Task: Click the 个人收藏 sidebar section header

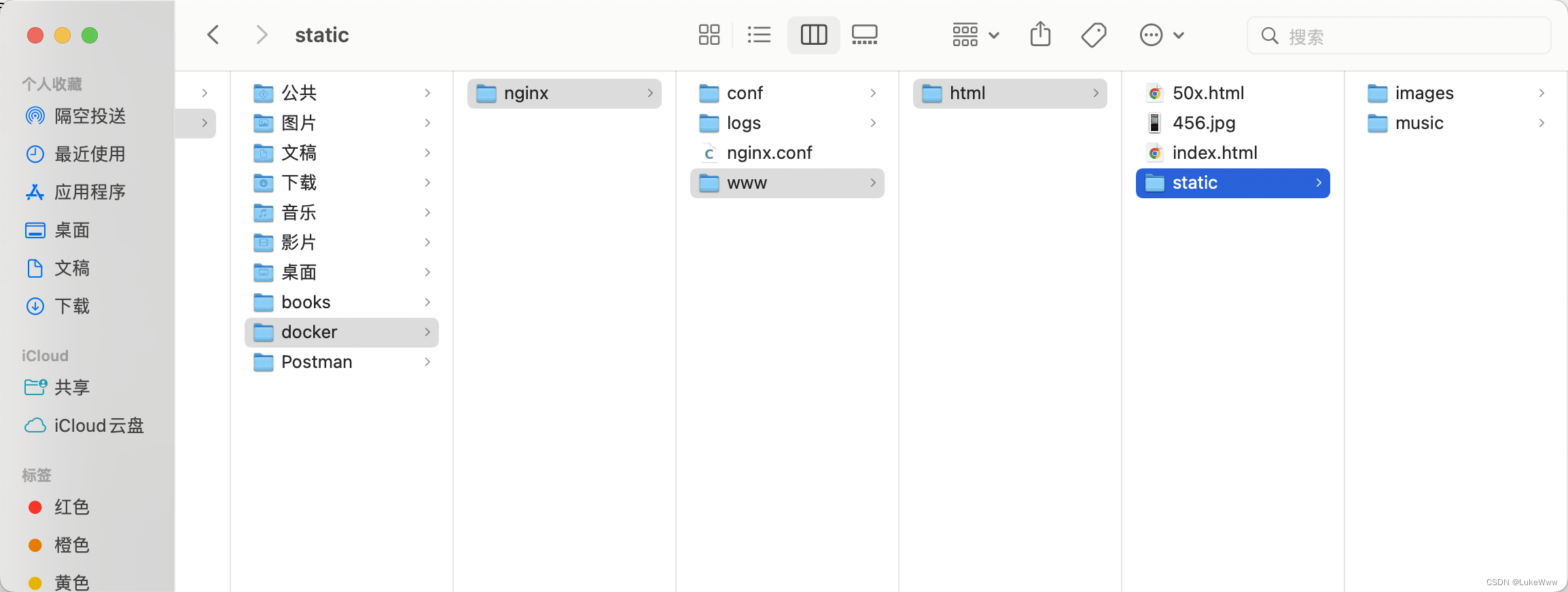Action: pos(52,84)
